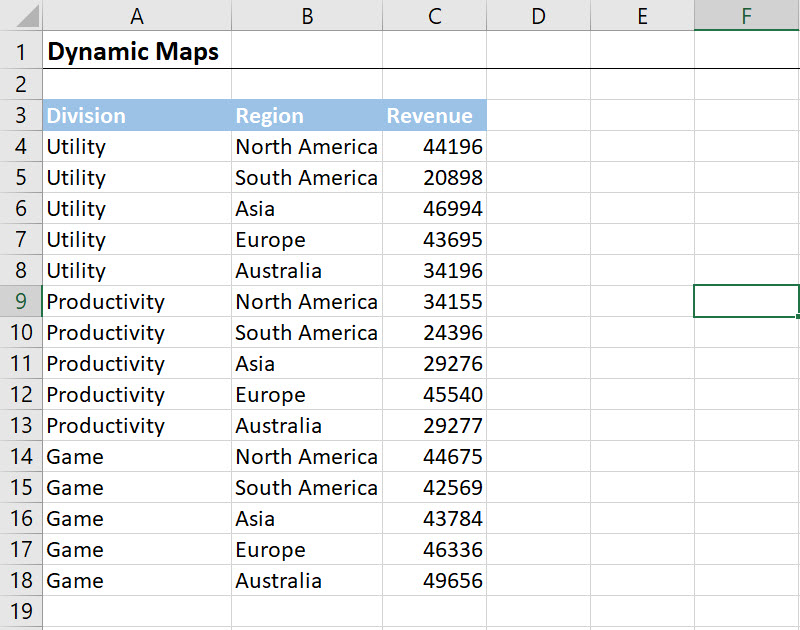
Task: Select the cell with revenue 44196
Action: click(x=452, y=147)
